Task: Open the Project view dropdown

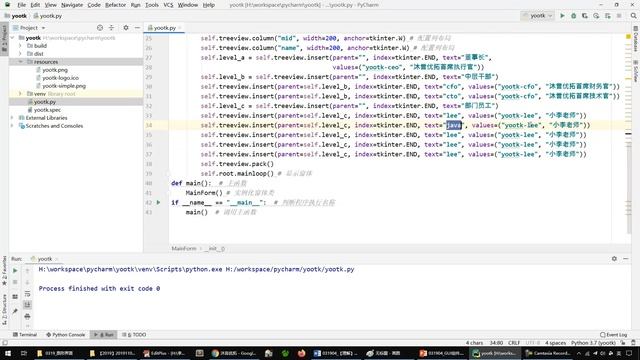Action: [29, 28]
